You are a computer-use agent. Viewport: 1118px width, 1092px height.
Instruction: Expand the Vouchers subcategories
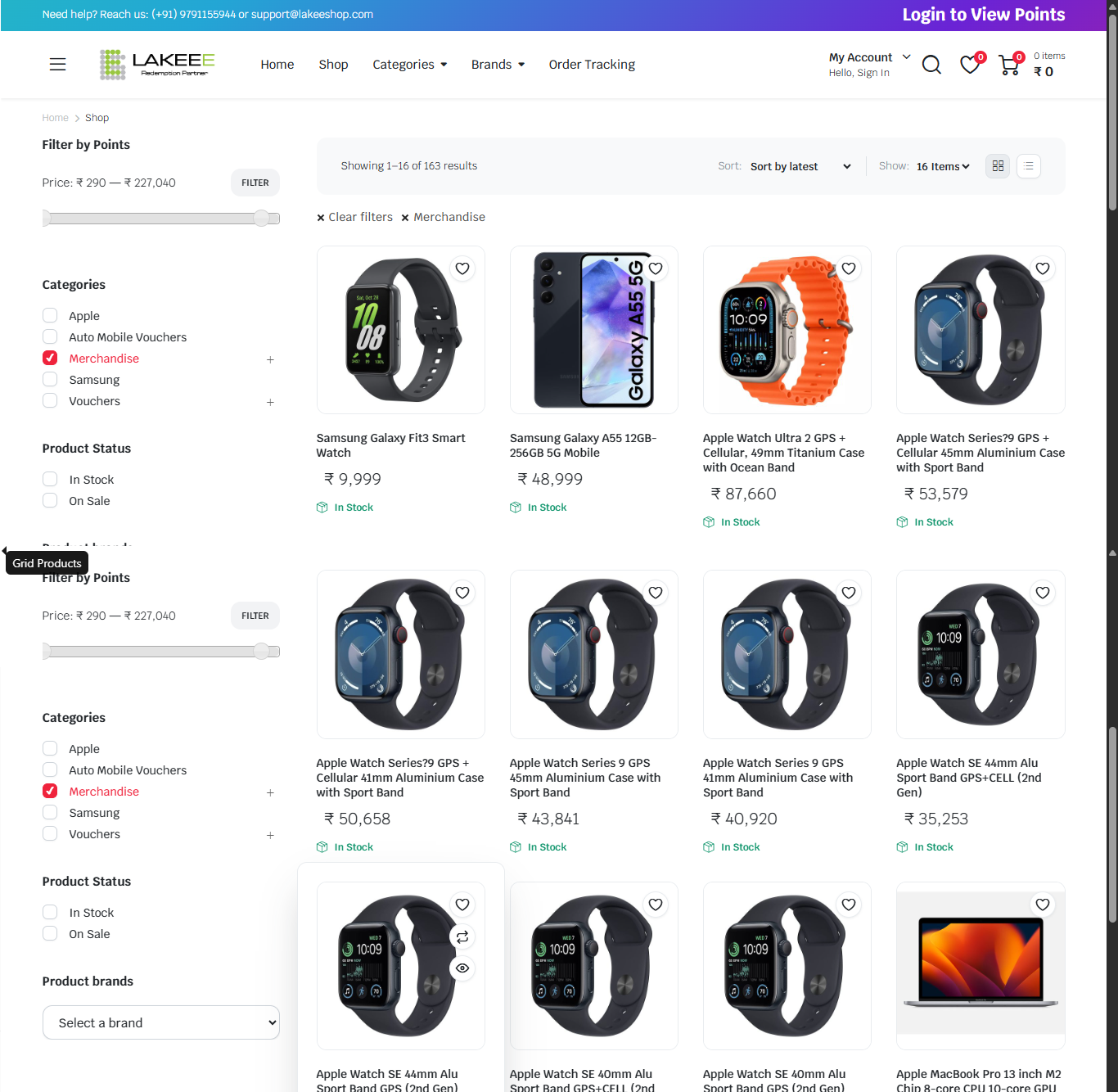[270, 402]
